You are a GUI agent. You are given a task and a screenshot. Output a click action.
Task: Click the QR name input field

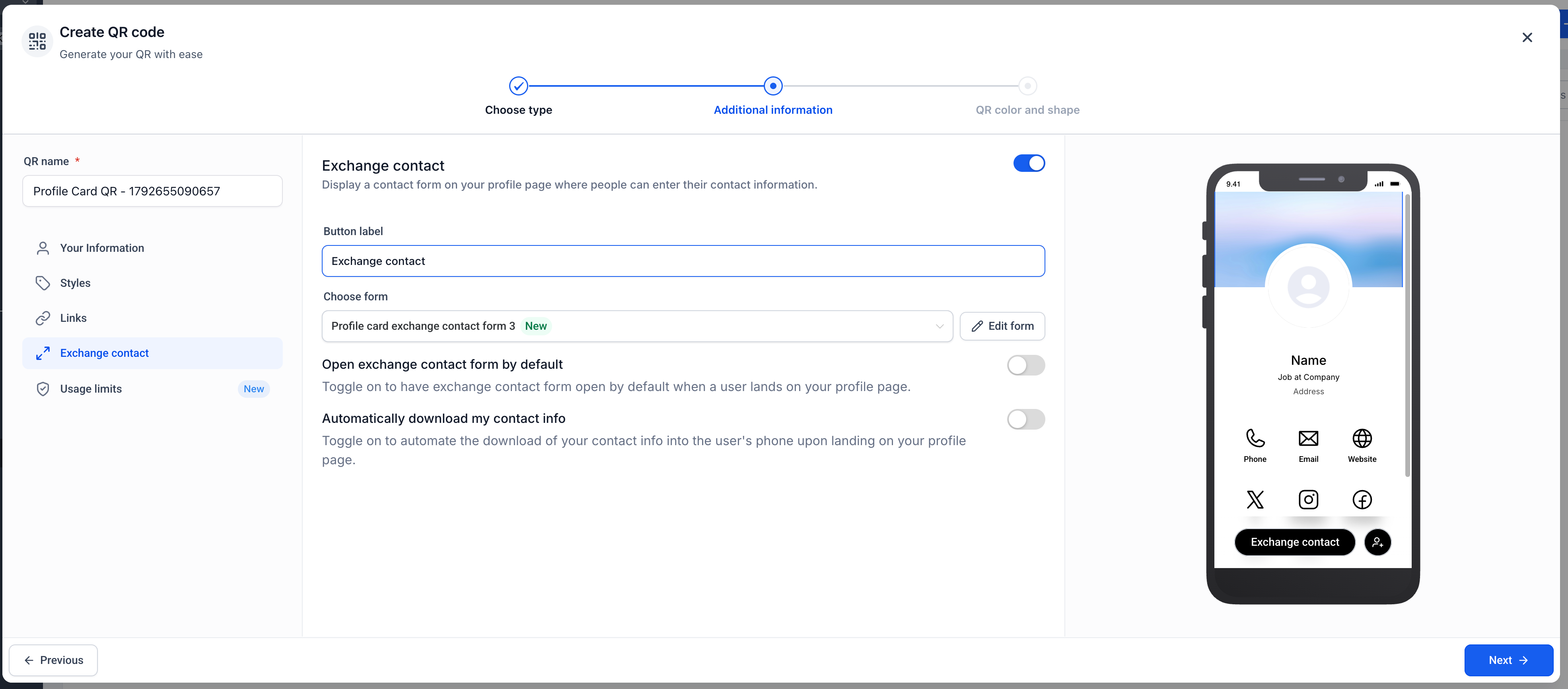152,191
